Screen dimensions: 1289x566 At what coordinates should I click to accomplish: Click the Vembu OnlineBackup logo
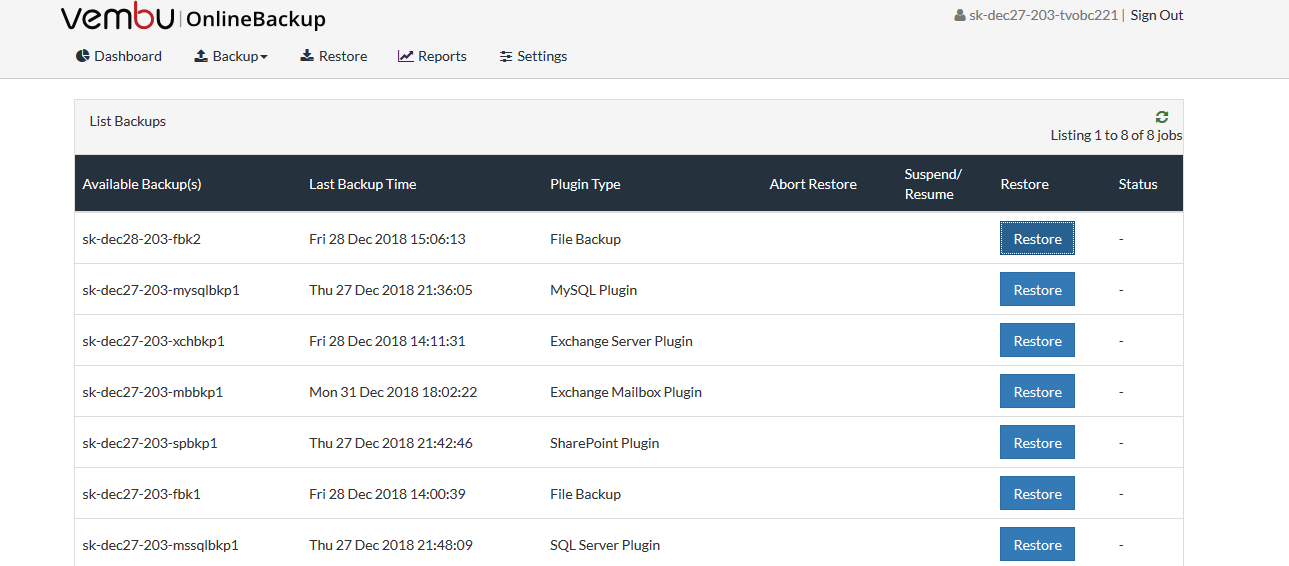point(193,18)
